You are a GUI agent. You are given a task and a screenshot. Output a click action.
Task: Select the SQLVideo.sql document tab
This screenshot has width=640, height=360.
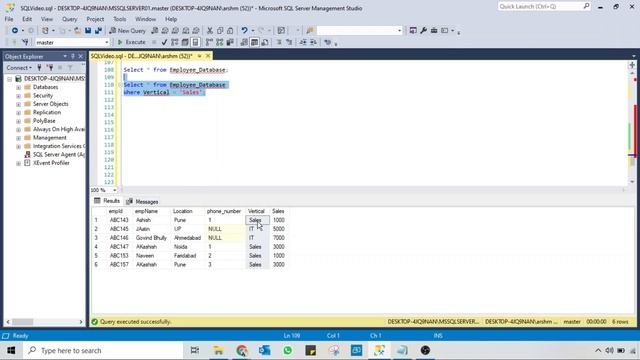[141, 56]
